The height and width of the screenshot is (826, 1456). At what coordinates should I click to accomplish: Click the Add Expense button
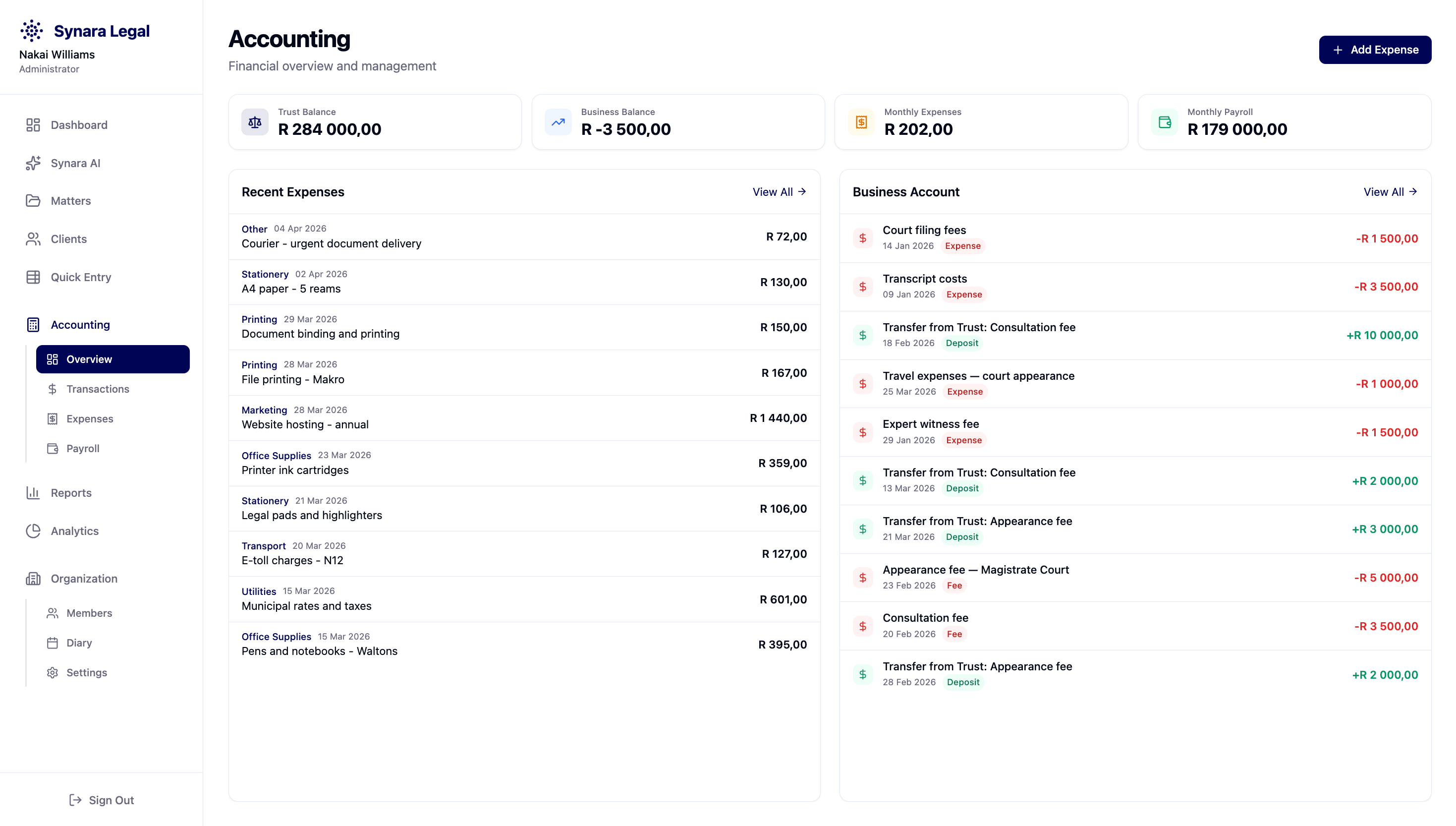pyautogui.click(x=1375, y=50)
